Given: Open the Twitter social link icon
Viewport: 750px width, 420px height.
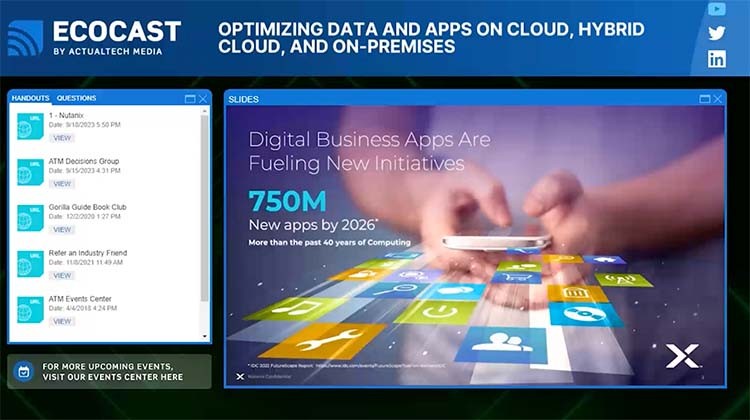Looking at the screenshot, I should pyautogui.click(x=716, y=34).
